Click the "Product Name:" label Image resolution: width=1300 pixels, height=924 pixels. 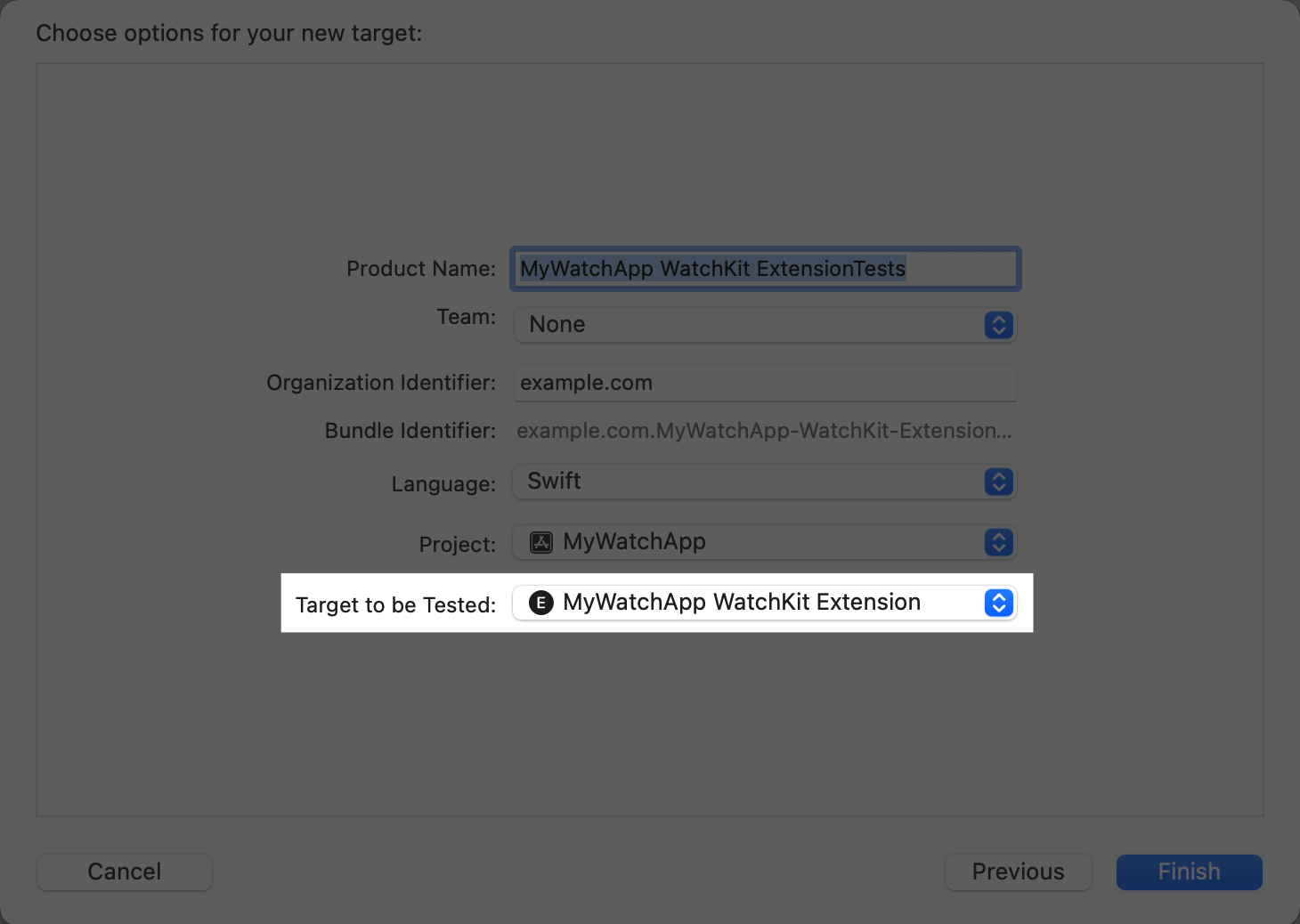(420, 269)
